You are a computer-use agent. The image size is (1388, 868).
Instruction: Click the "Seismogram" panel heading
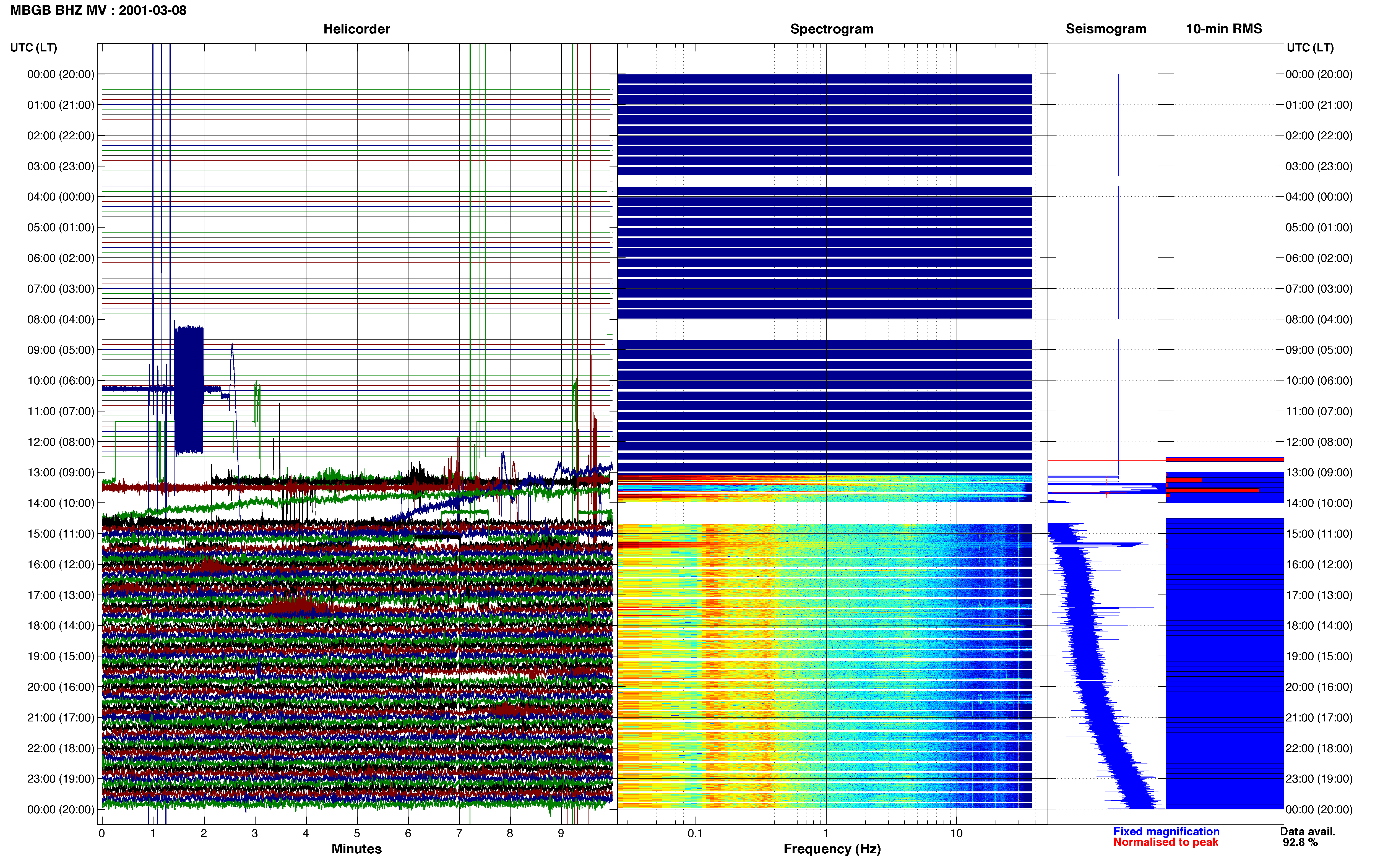1106,29
